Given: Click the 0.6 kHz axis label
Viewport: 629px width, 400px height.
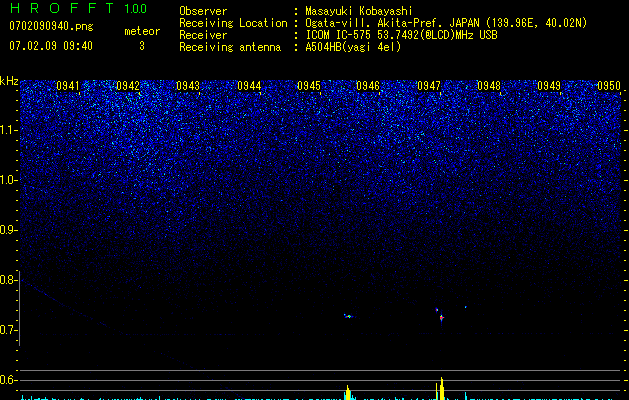Looking at the screenshot, I should pos(7,380).
